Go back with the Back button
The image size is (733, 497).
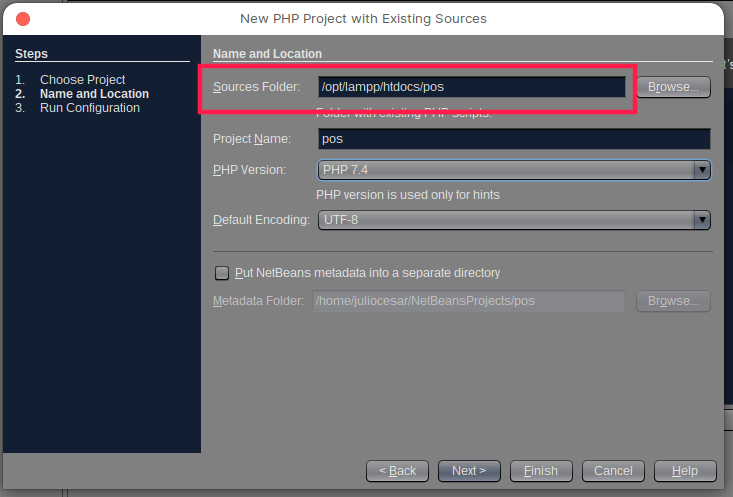click(x=397, y=470)
